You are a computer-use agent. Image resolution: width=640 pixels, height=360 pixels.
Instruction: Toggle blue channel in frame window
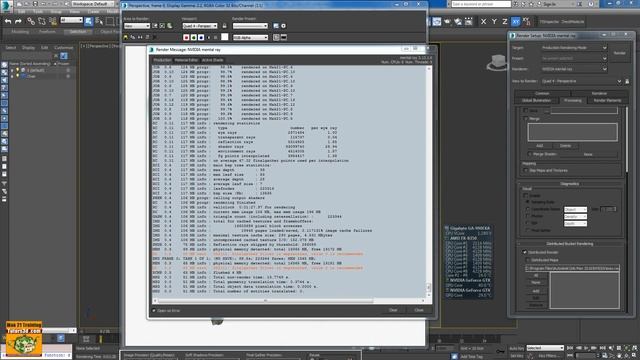(x=201, y=37)
